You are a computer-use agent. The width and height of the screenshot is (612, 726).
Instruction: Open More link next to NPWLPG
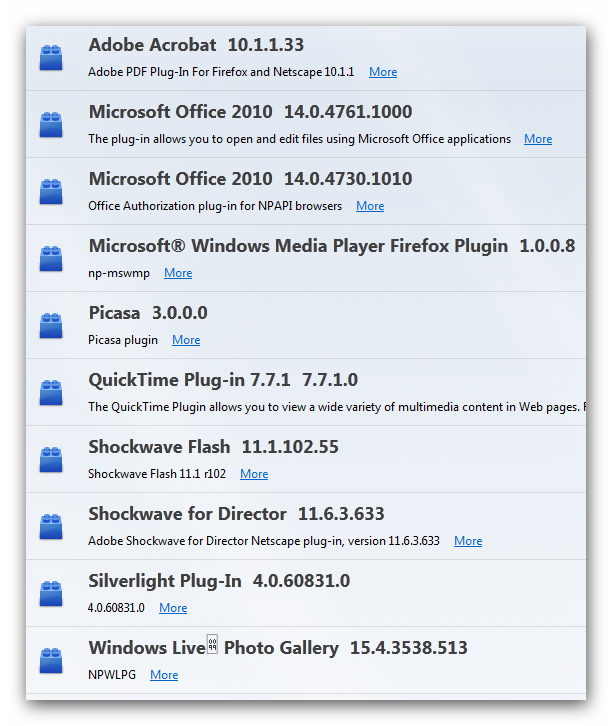click(164, 675)
